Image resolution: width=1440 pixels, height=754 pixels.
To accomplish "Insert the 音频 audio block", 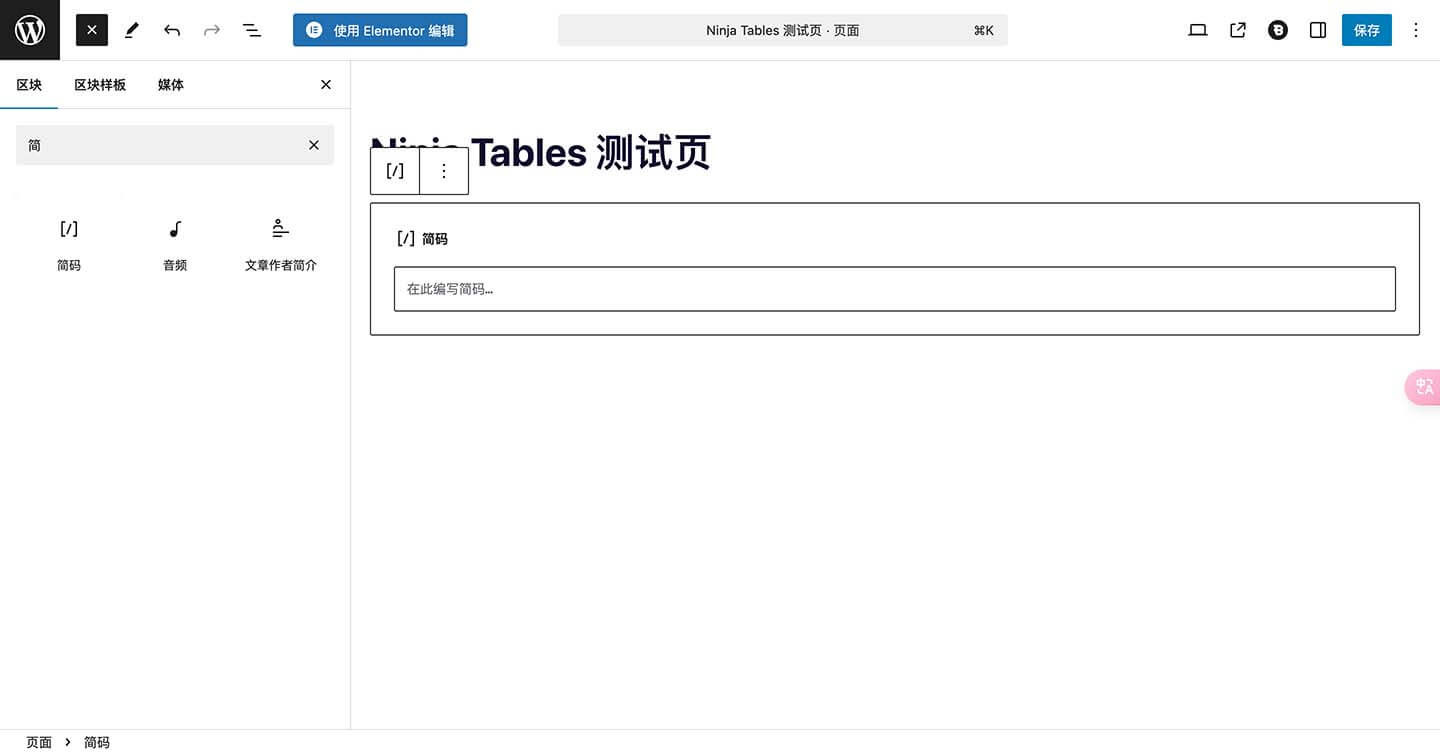I will point(175,245).
